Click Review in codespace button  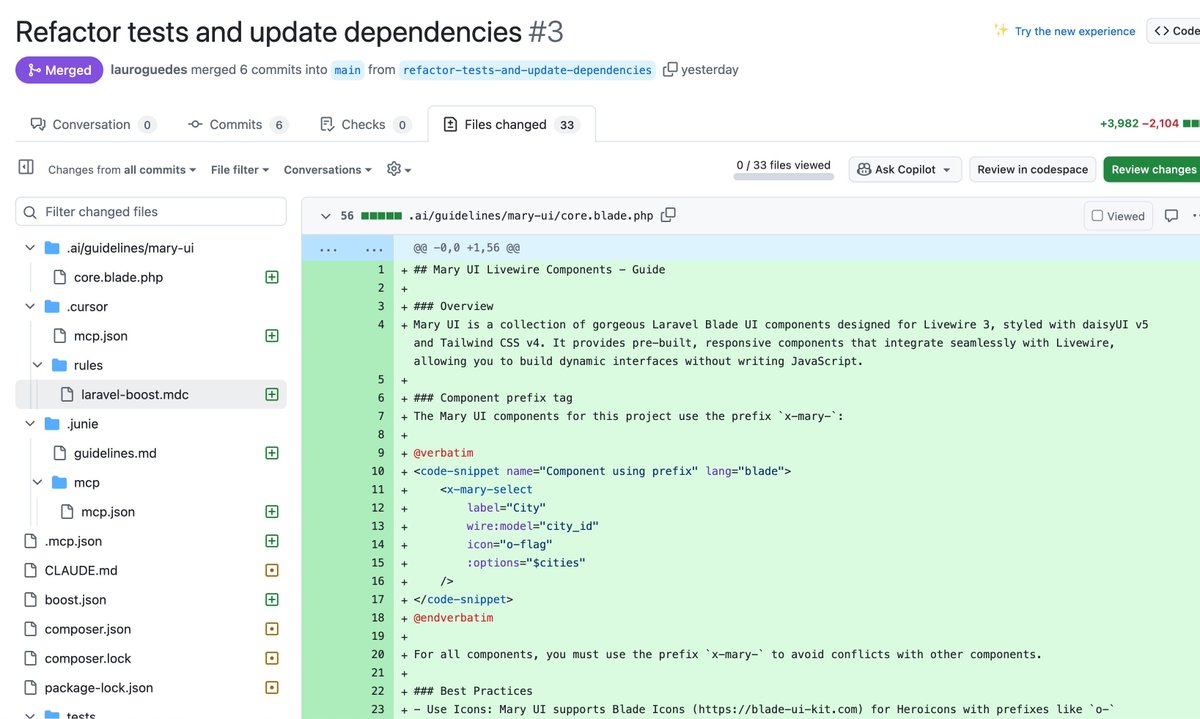pos(1032,170)
